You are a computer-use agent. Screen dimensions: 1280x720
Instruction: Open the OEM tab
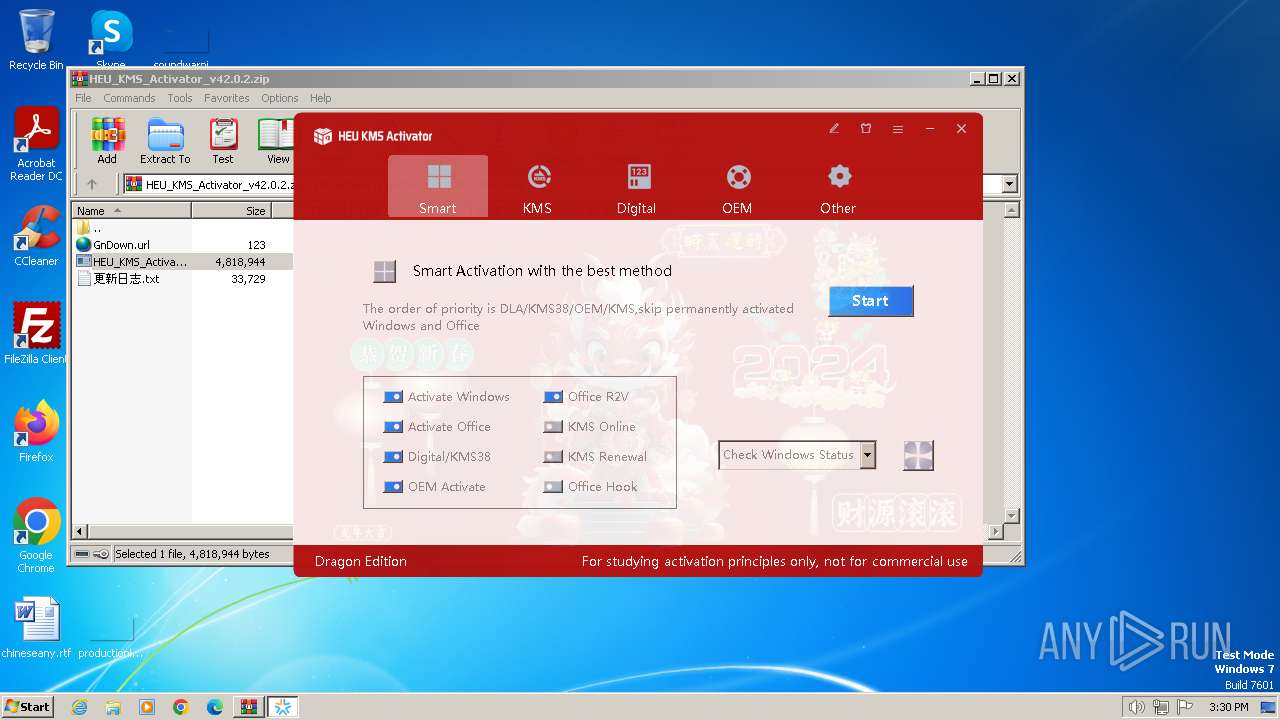[x=737, y=187]
